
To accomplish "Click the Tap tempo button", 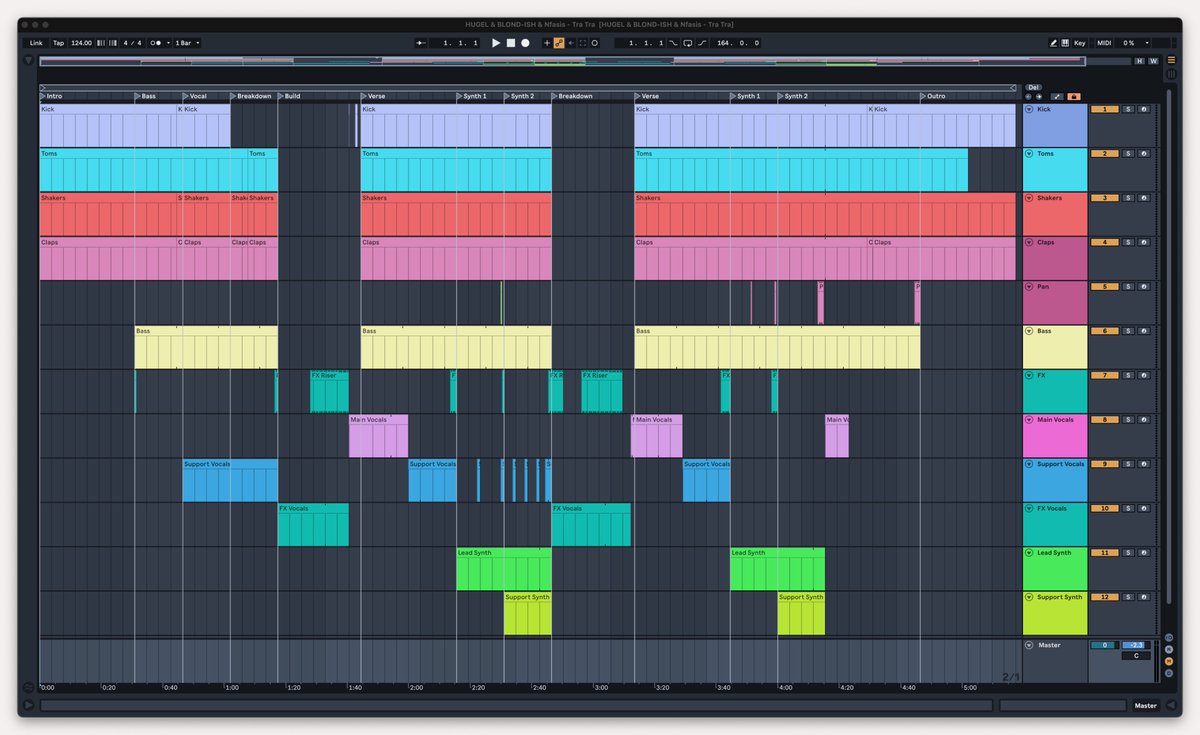I will 57,43.
